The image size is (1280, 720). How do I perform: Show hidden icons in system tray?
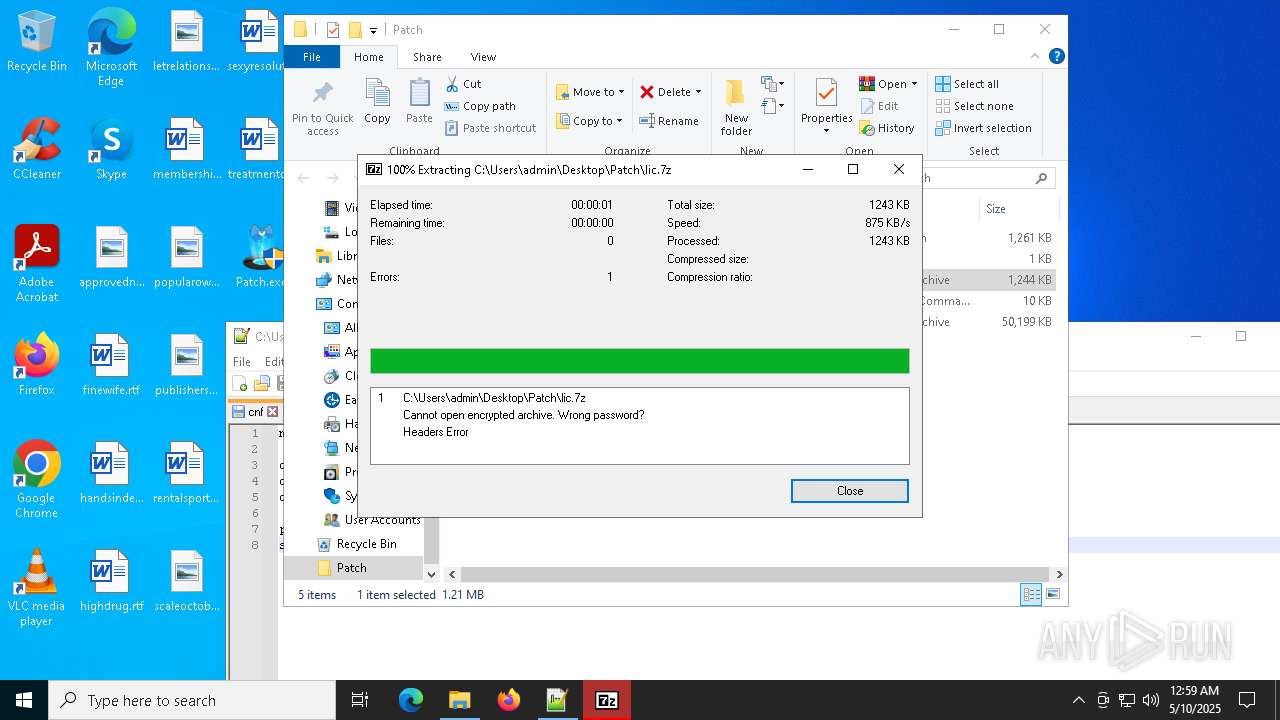1078,700
